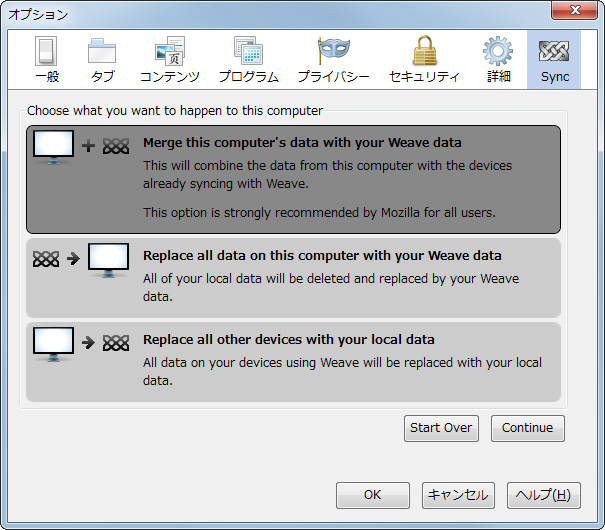
Task: Open help with ヘルプ(H) button
Action: pos(543,495)
